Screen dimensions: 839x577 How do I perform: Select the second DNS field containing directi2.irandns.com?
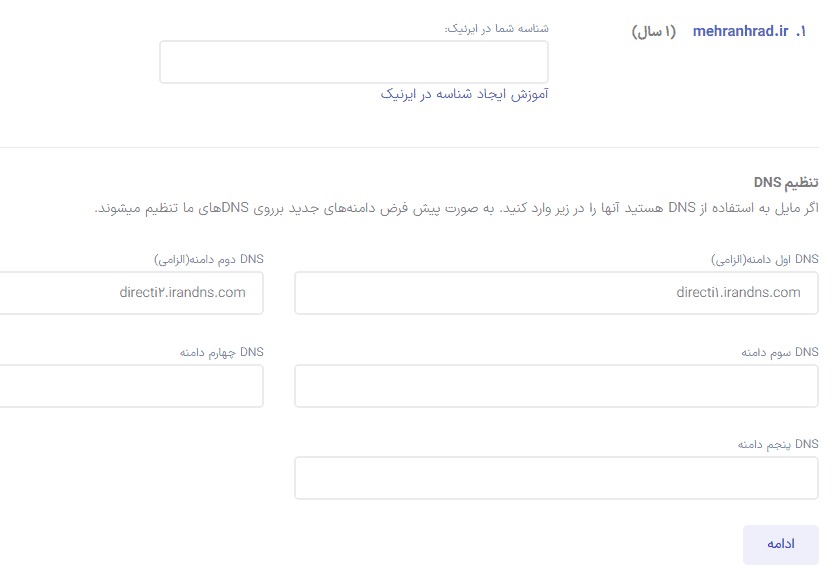pos(130,292)
